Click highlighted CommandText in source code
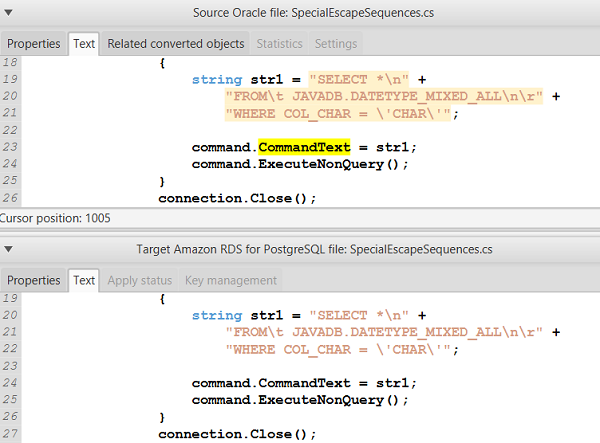The image size is (600, 443). tap(304, 147)
